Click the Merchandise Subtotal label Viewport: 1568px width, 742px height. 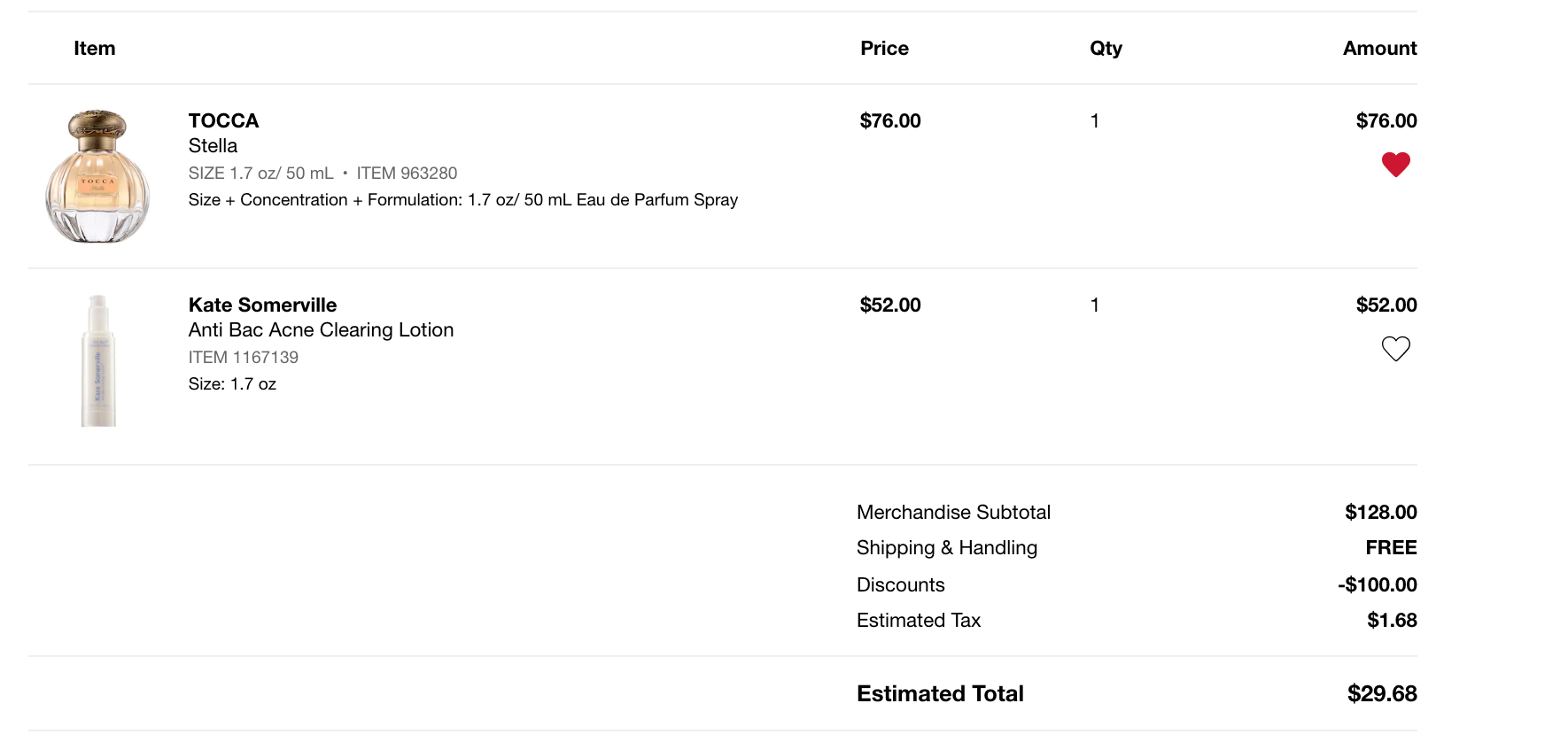953,512
